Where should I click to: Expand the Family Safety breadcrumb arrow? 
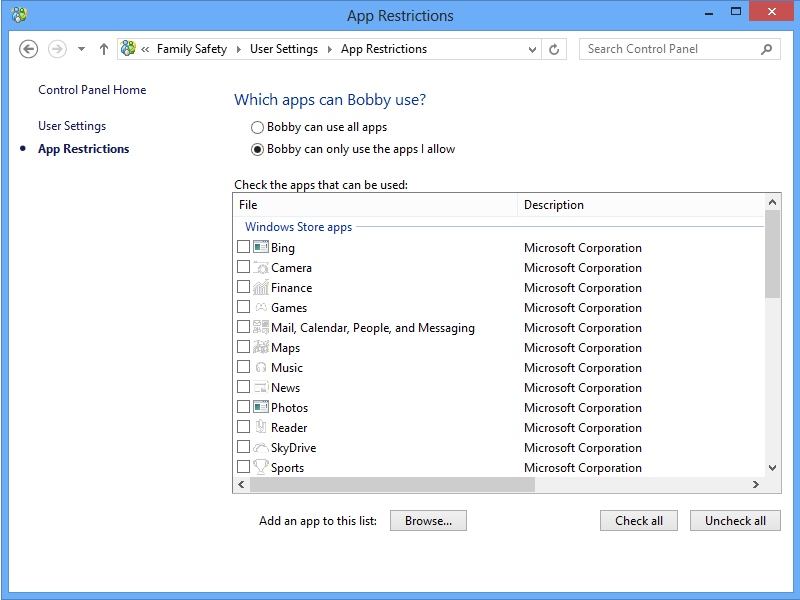(x=238, y=49)
